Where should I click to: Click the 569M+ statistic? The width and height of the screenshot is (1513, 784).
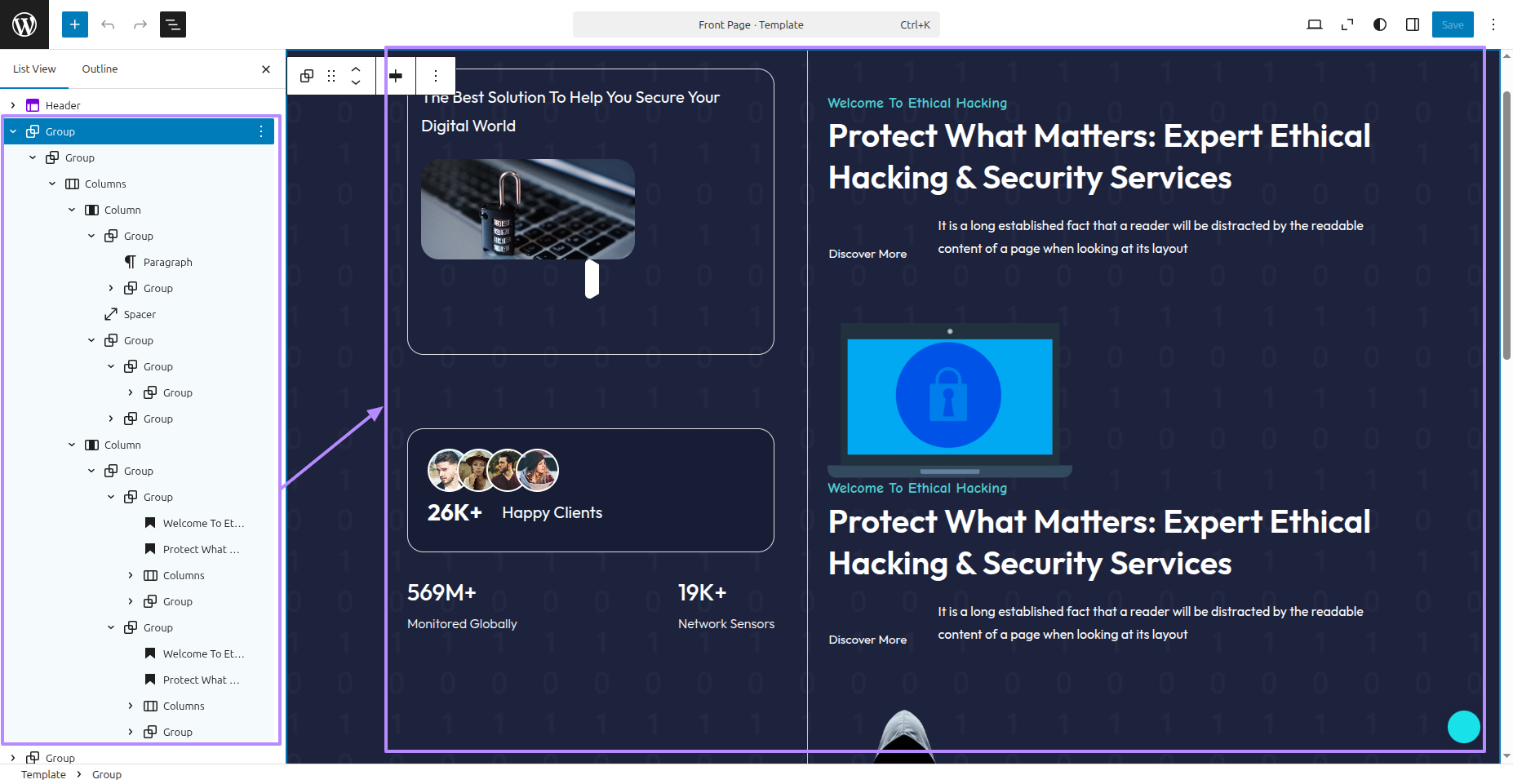[x=441, y=592]
